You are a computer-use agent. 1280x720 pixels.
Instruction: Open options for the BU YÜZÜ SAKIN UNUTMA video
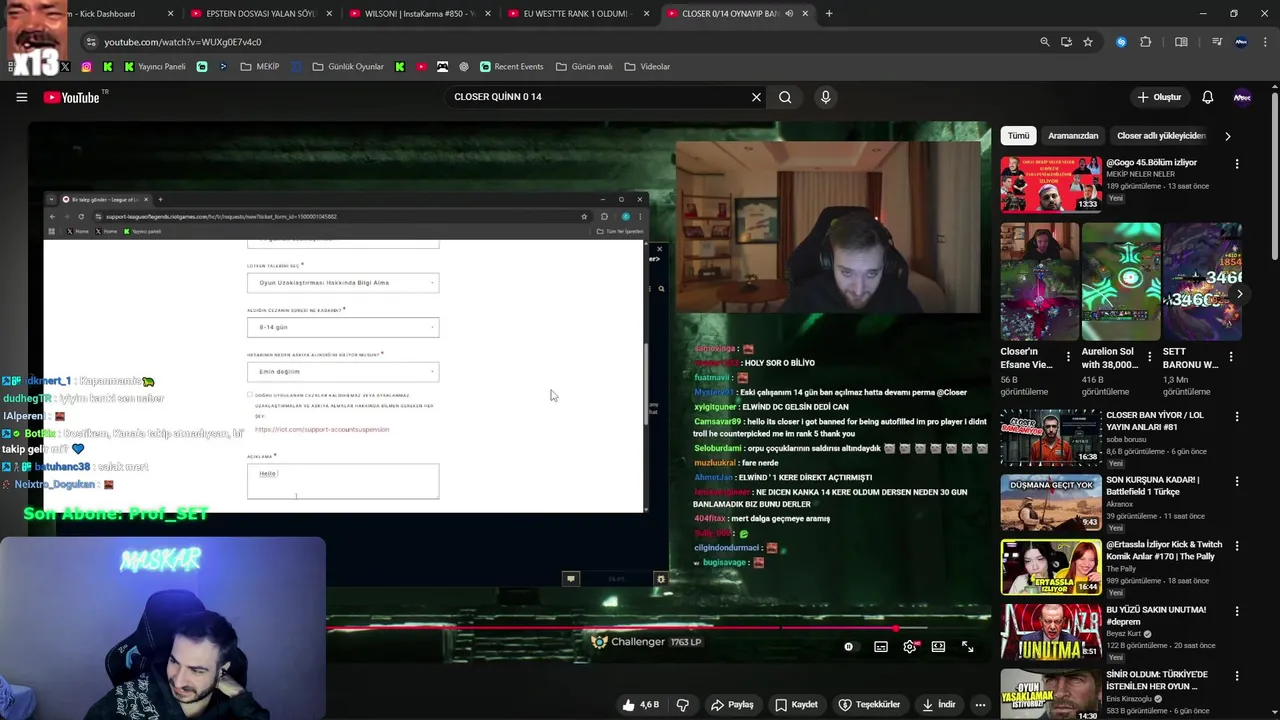point(1237,611)
